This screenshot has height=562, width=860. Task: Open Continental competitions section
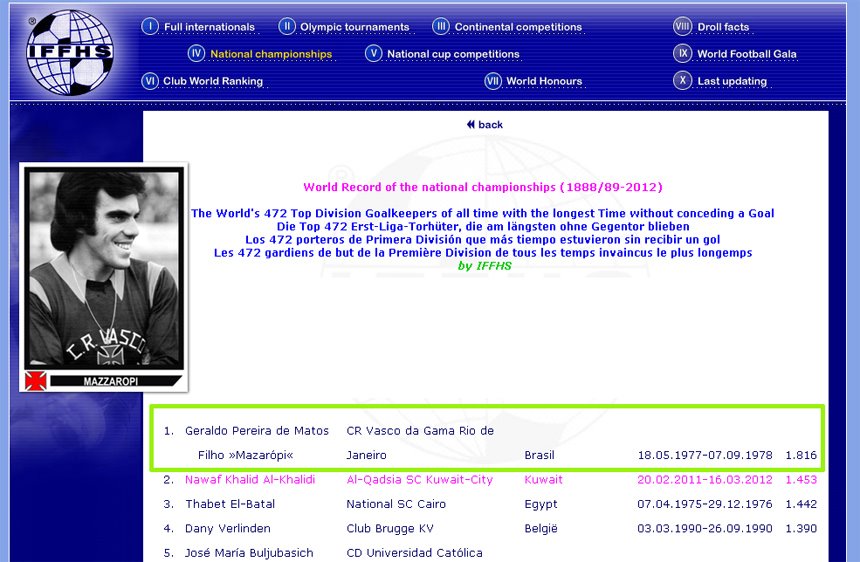click(x=518, y=27)
